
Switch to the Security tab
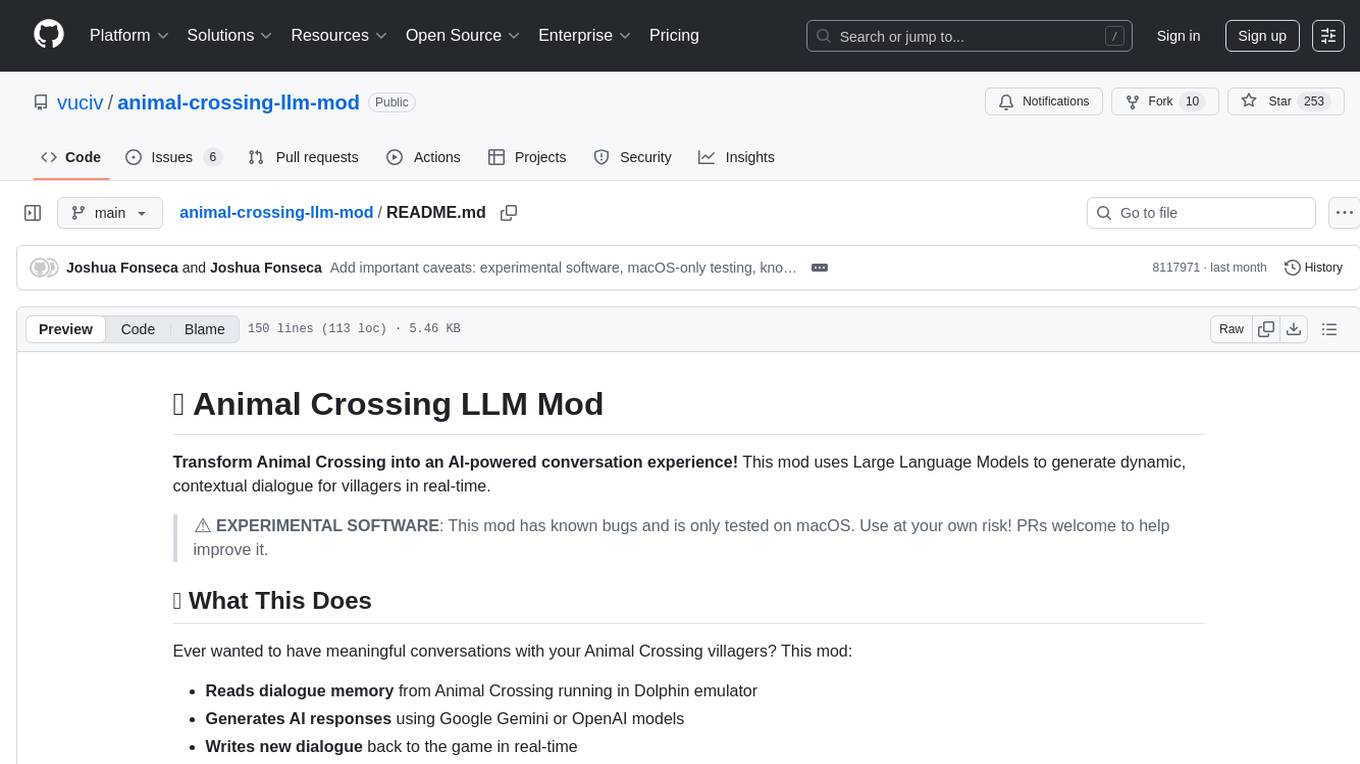pyautogui.click(x=632, y=157)
